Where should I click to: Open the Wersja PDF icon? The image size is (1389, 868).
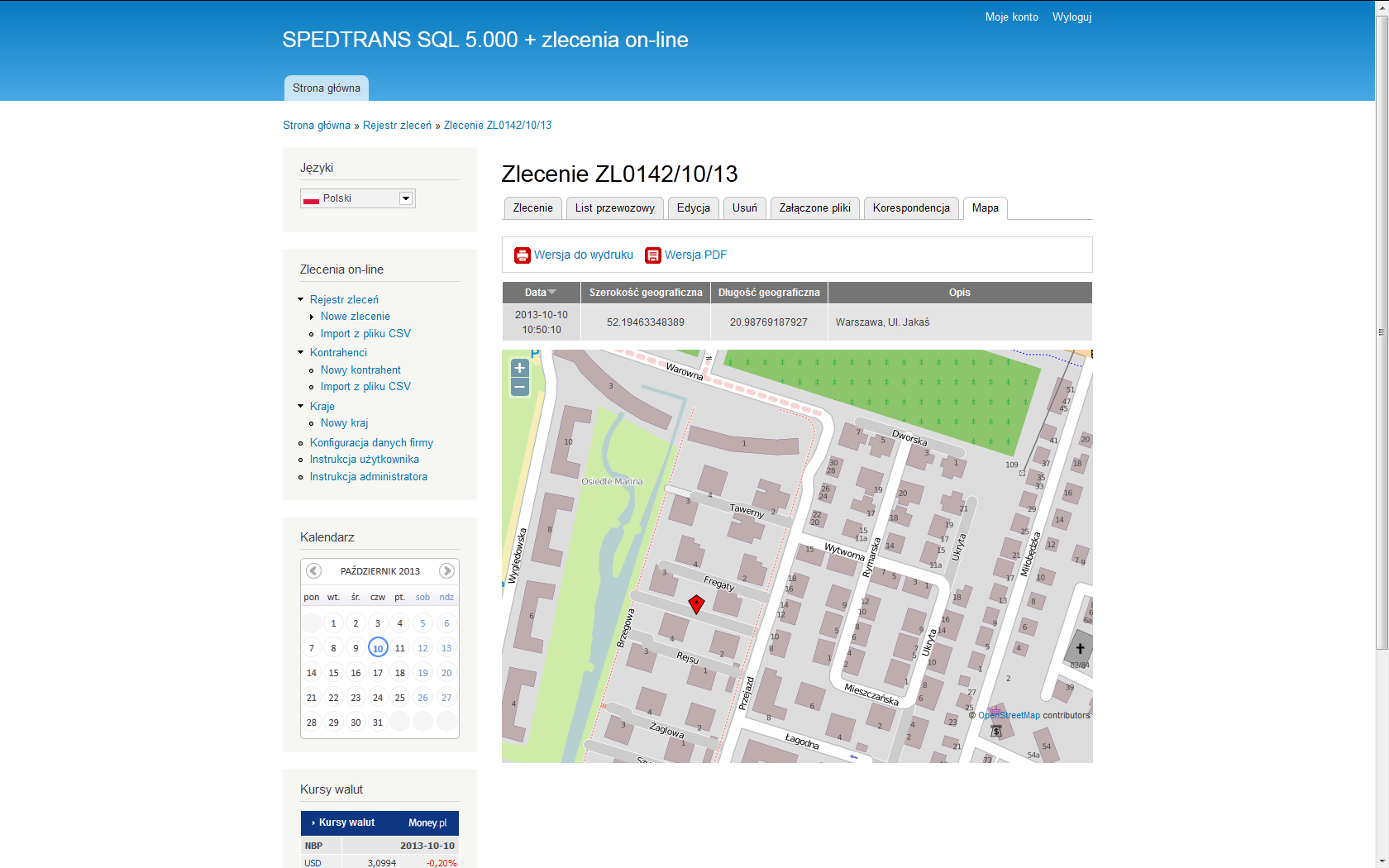653,255
